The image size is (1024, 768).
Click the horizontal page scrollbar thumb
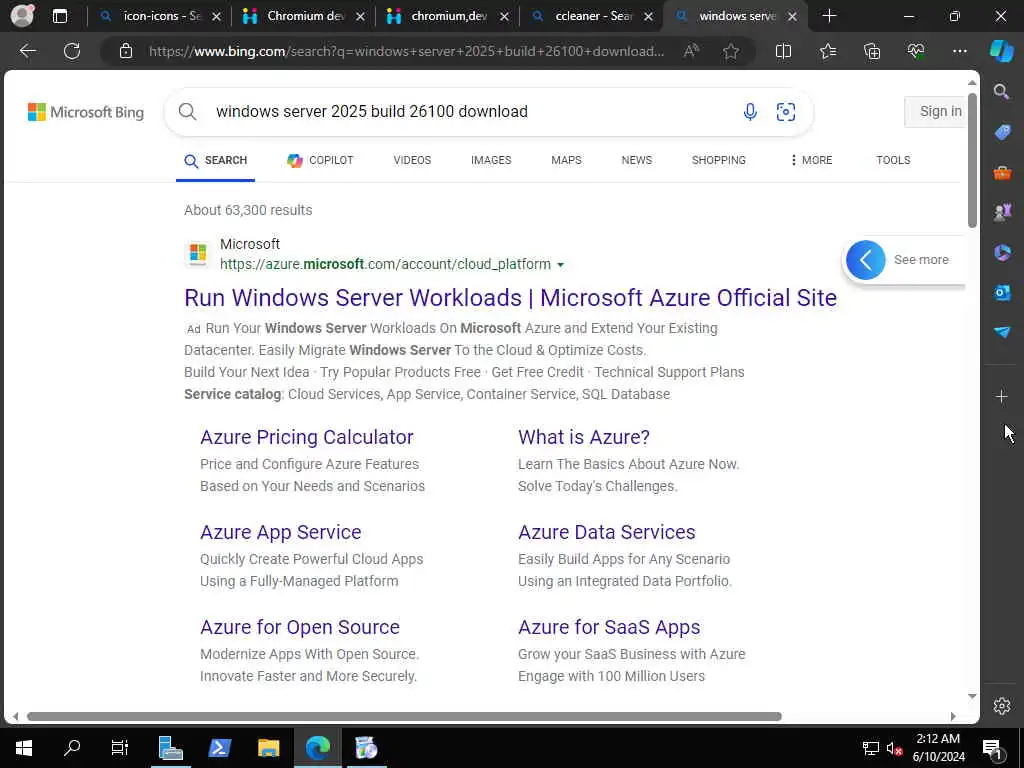[404, 716]
